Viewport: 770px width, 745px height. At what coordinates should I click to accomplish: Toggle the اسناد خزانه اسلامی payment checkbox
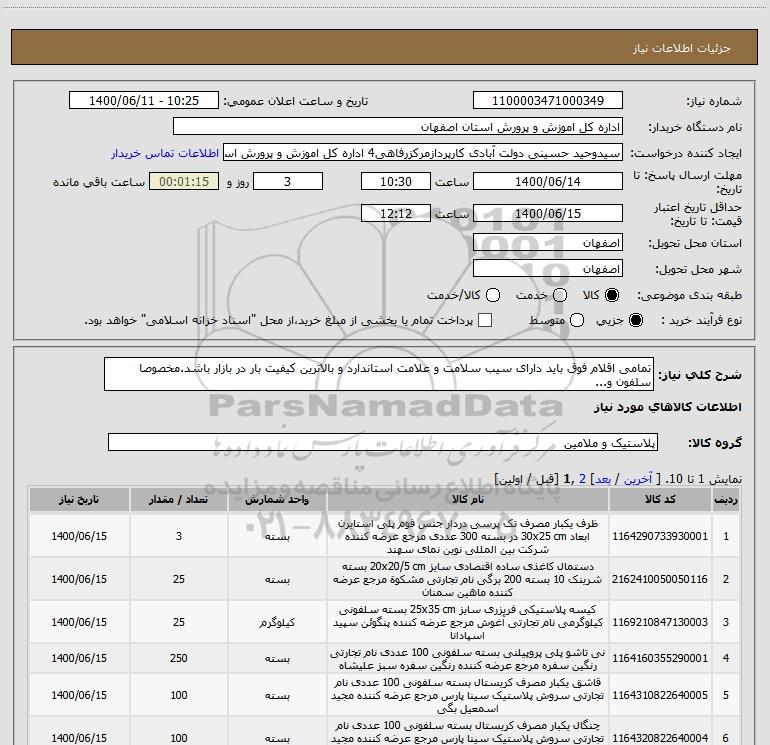tap(485, 320)
